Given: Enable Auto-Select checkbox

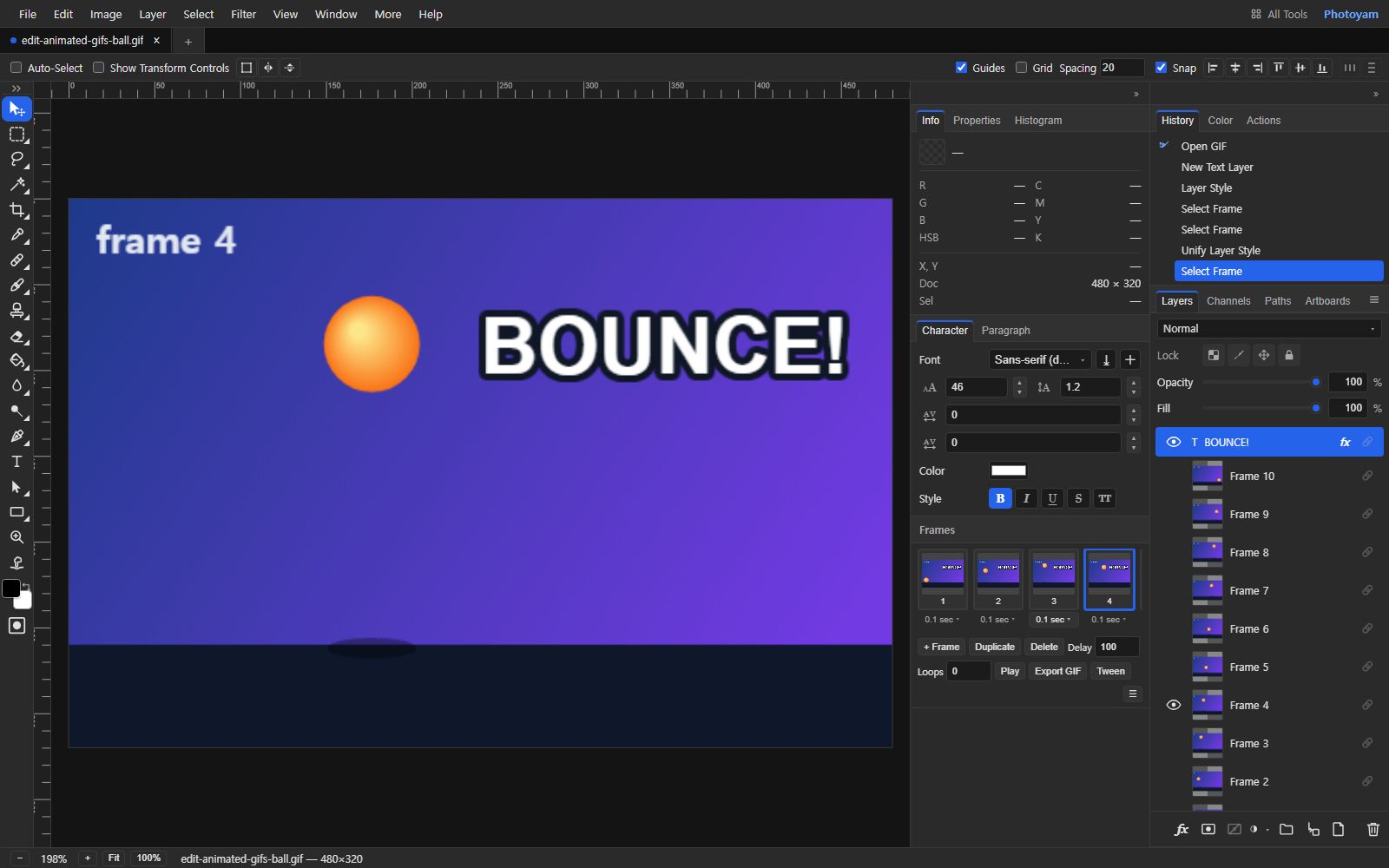Looking at the screenshot, I should point(16,68).
